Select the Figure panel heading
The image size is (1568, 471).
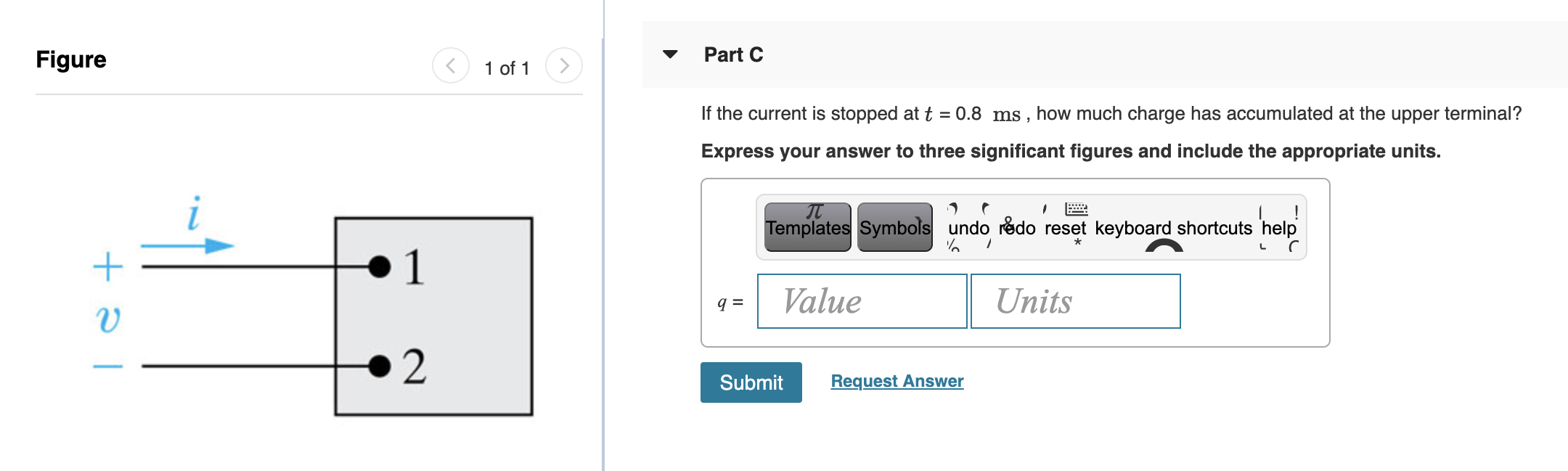point(70,60)
